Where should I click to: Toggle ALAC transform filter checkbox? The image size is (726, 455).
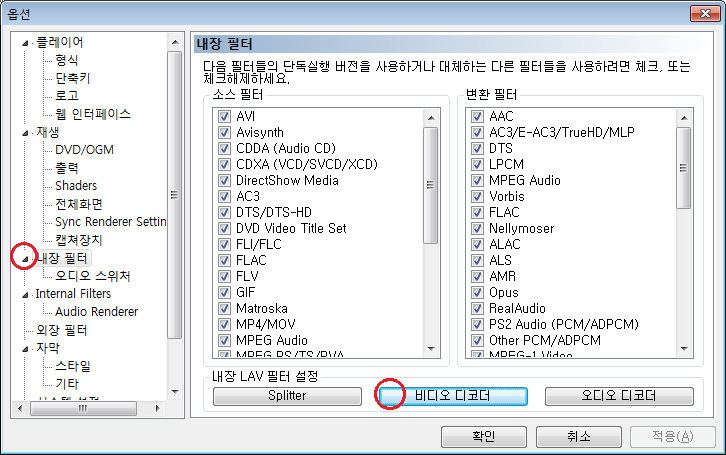[x=477, y=244]
